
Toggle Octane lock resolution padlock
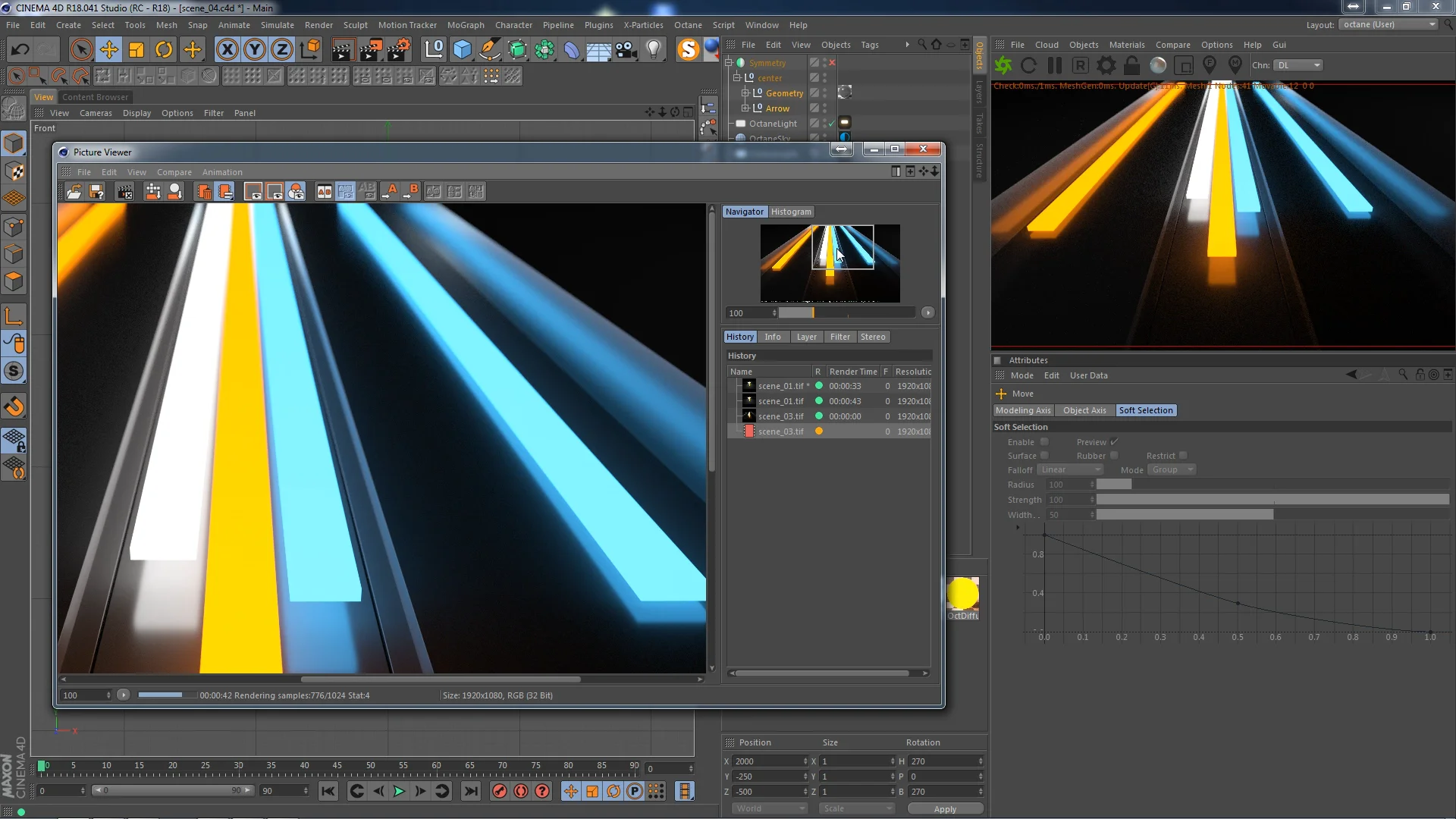point(1132,65)
